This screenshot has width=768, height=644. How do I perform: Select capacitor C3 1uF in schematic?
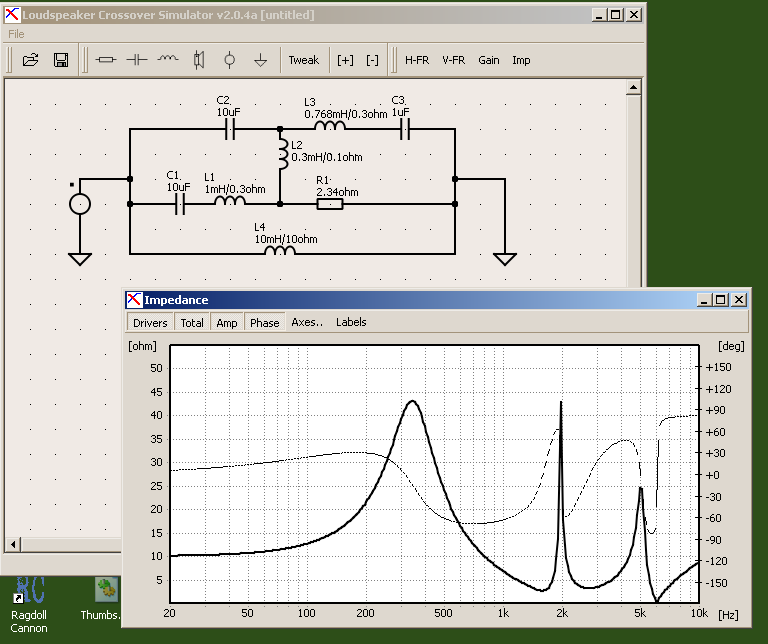click(405, 129)
